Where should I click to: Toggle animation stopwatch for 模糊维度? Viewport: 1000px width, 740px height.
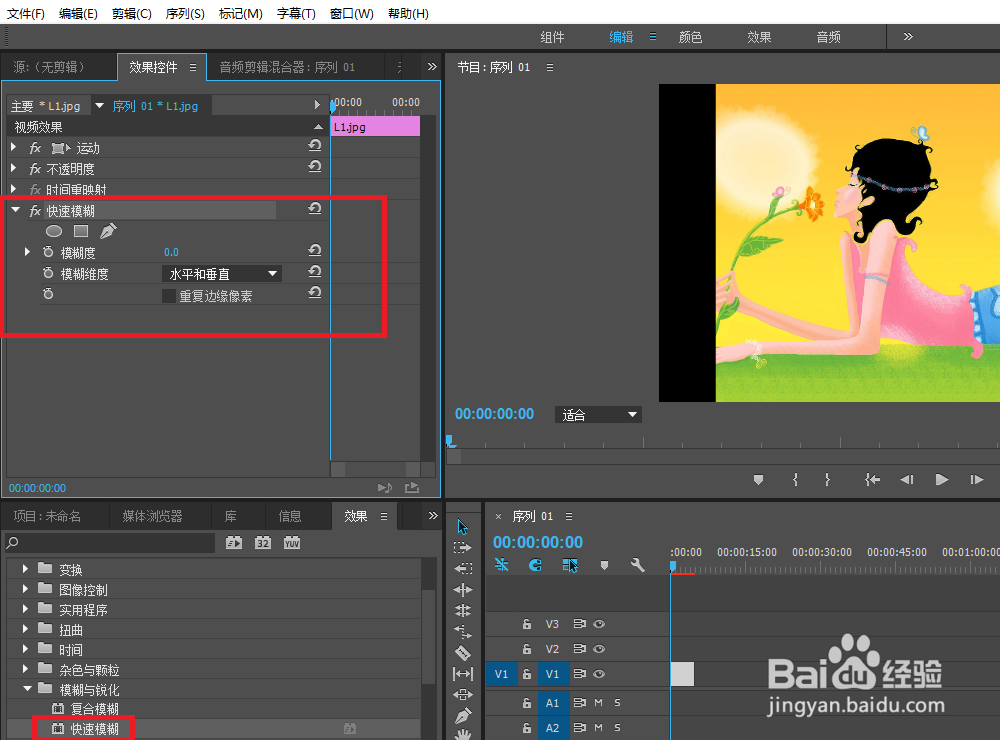(x=48, y=273)
